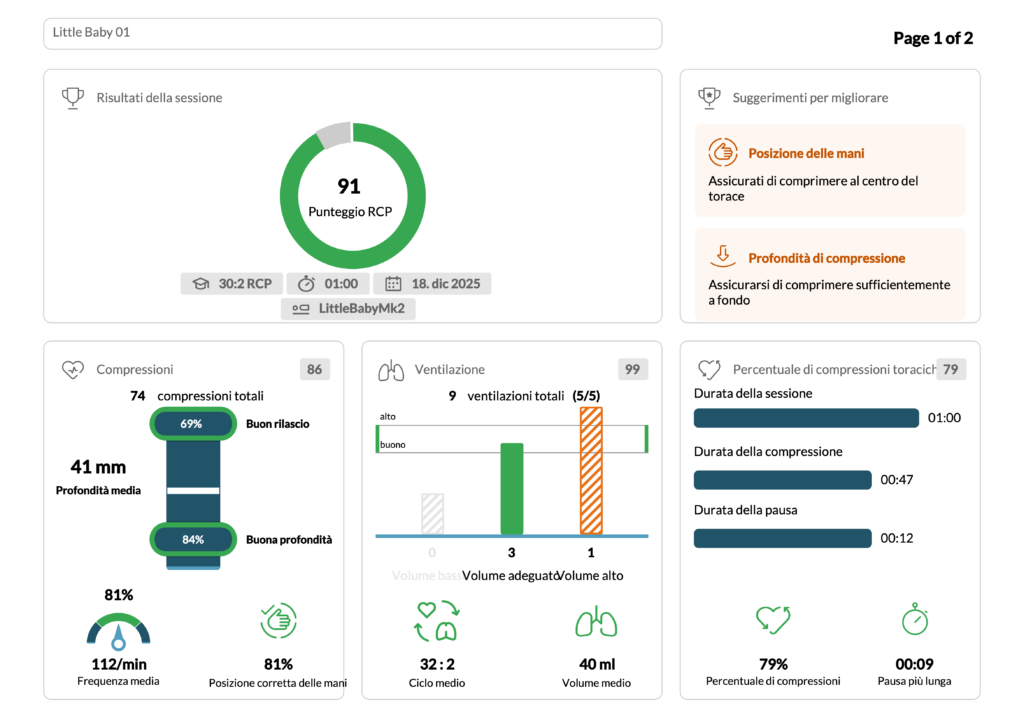Click the Durata della compressione progress bar
Viewport: 1024px width, 724px height.
pos(782,480)
